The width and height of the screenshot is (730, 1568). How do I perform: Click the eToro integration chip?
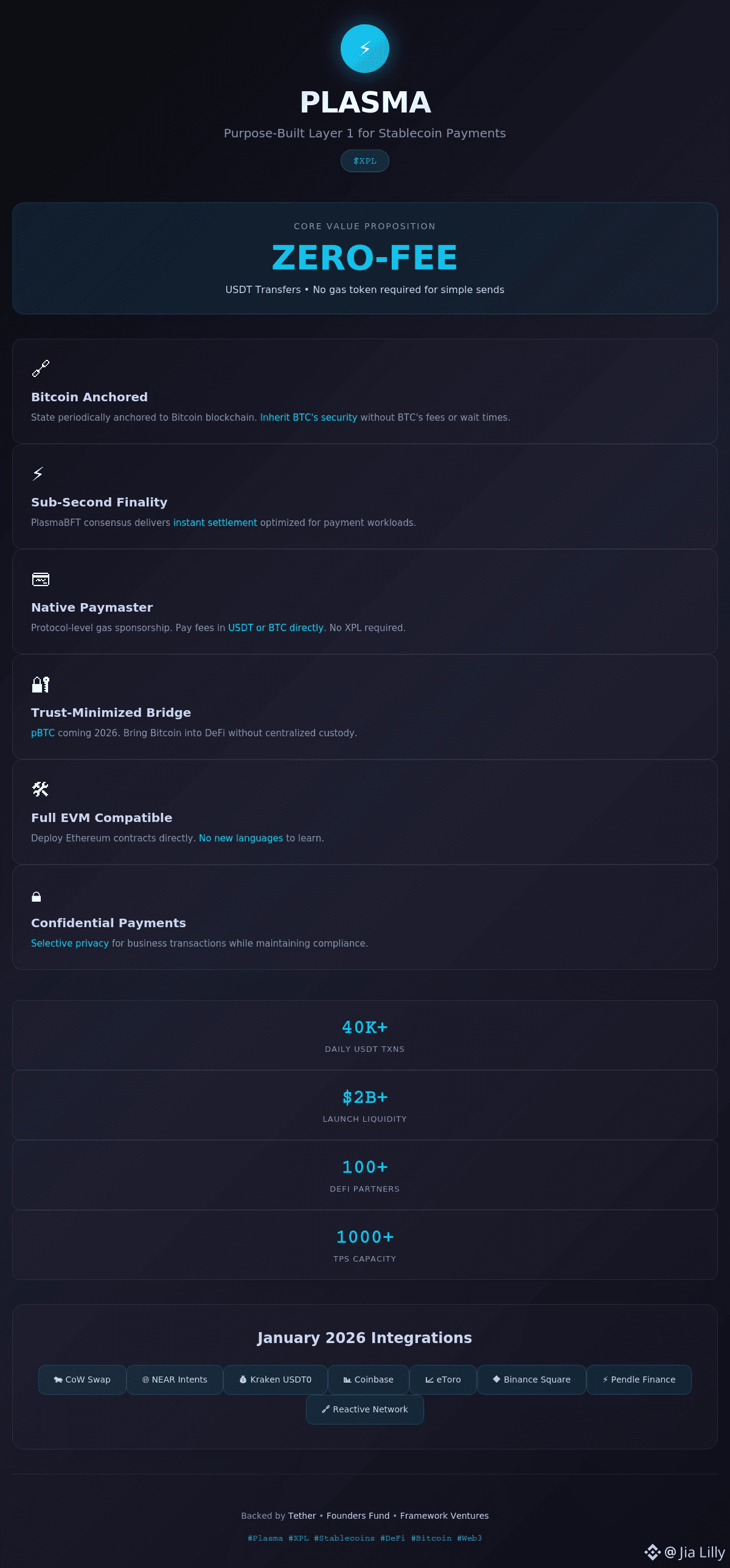point(443,1380)
